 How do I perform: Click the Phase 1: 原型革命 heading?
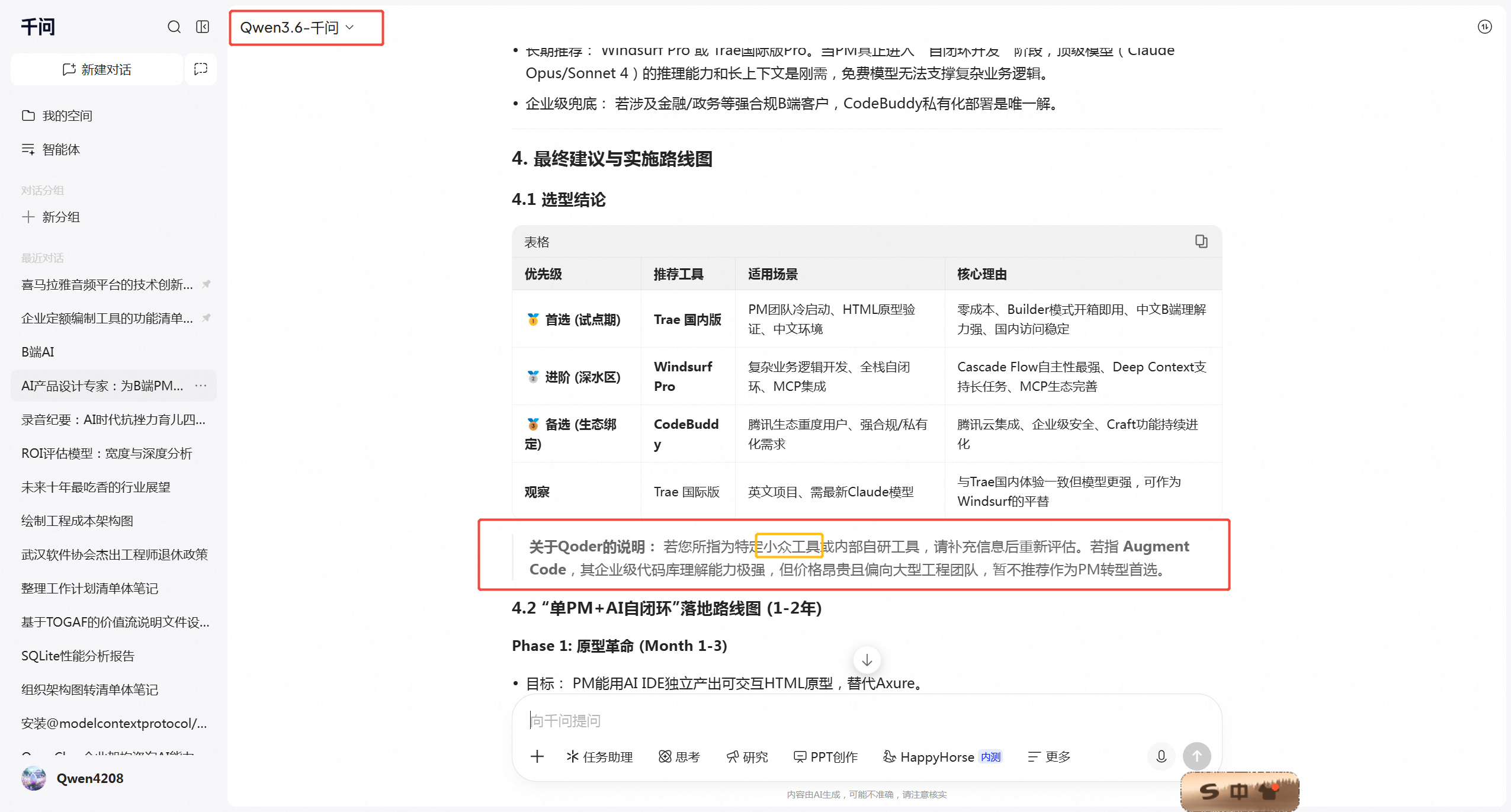click(x=620, y=645)
